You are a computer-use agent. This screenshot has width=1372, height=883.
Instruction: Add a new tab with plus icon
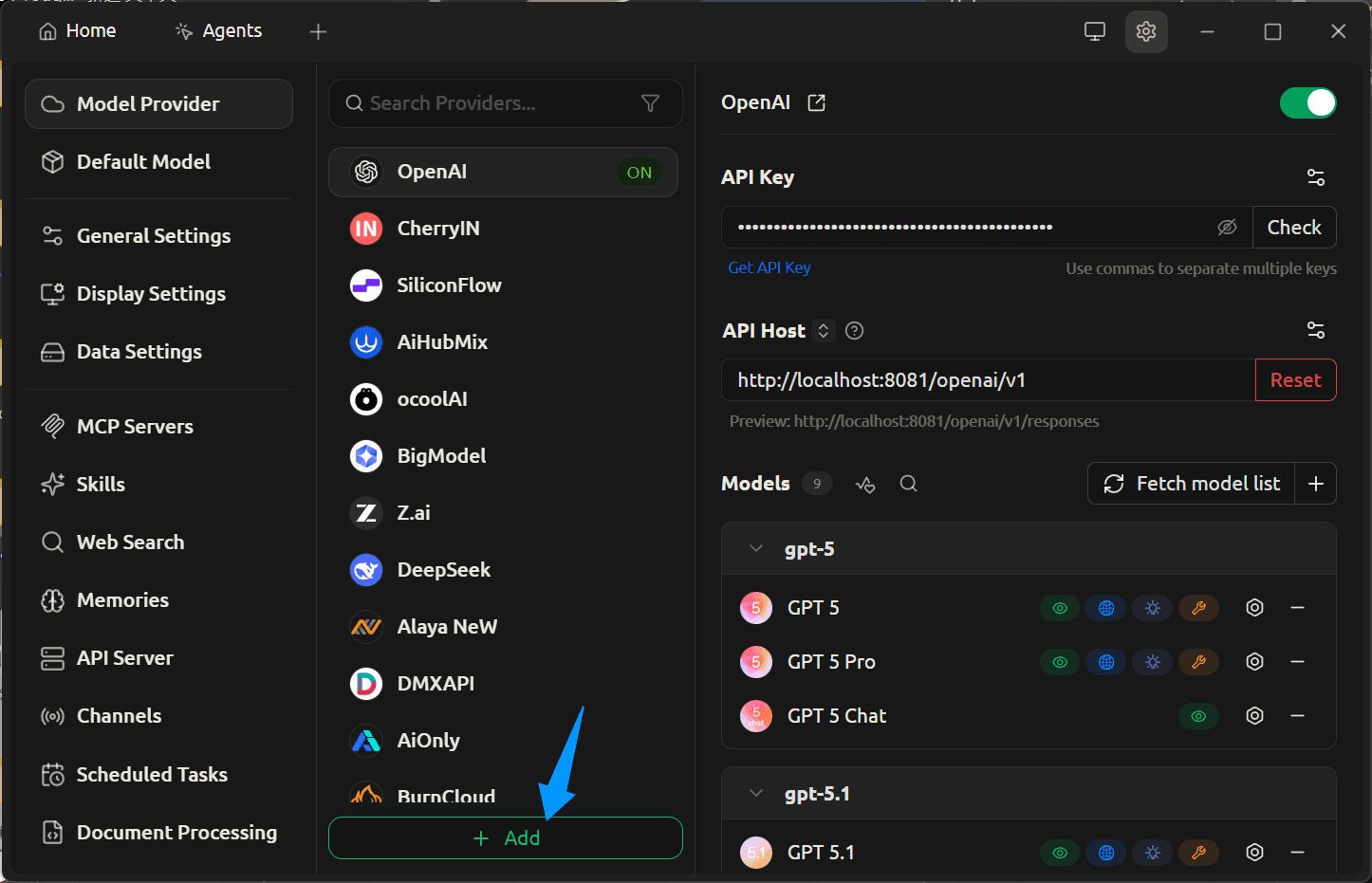318,32
